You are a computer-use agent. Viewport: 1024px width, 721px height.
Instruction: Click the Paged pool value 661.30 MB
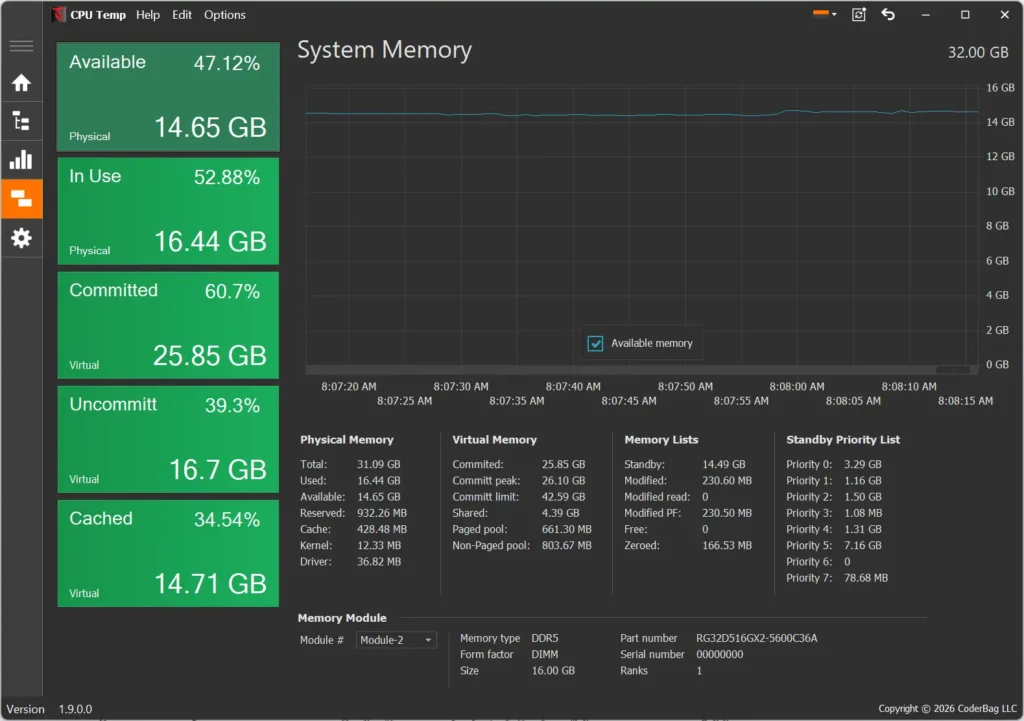click(x=567, y=530)
